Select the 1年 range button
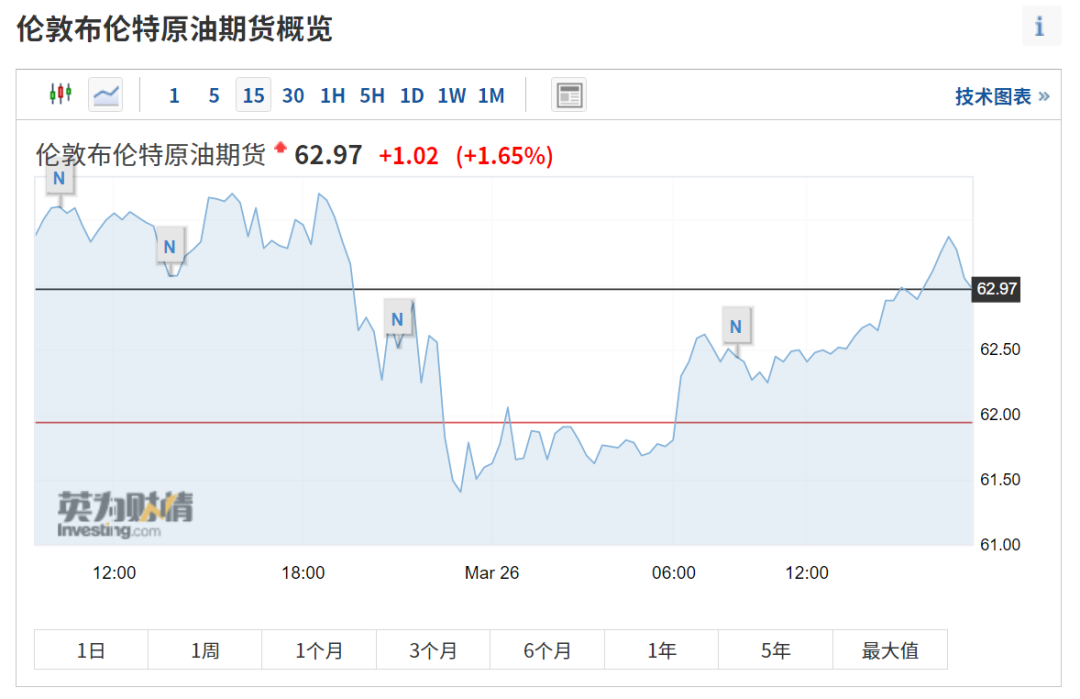 coord(661,649)
